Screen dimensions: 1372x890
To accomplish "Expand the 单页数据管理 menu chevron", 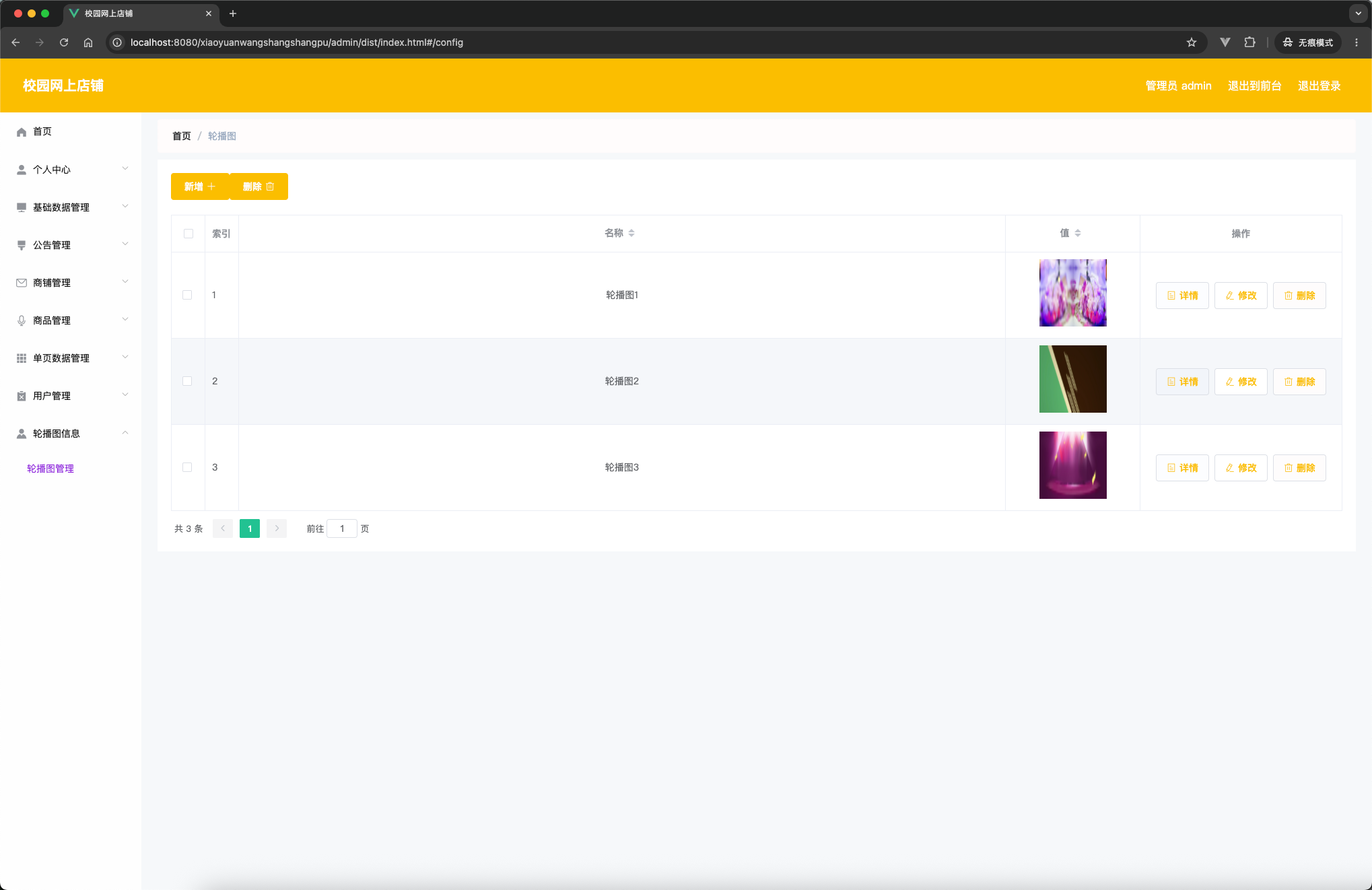I will (x=125, y=357).
